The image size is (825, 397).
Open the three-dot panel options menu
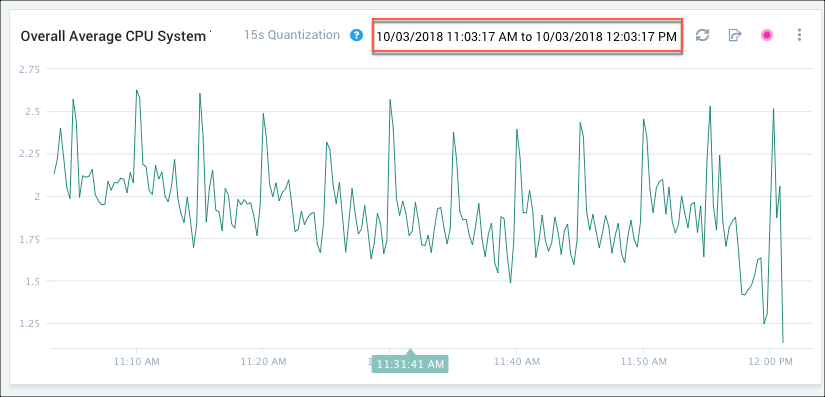click(799, 35)
